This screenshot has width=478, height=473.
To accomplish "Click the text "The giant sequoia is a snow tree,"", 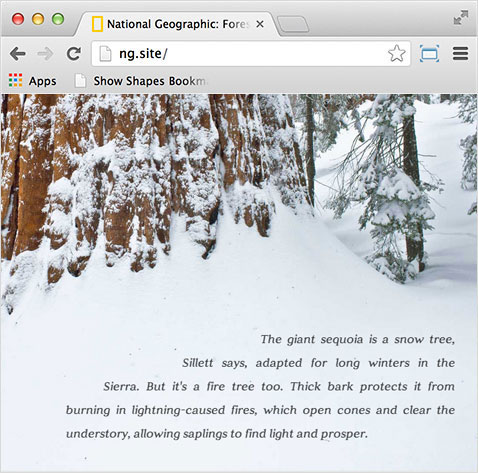I will (358, 339).
